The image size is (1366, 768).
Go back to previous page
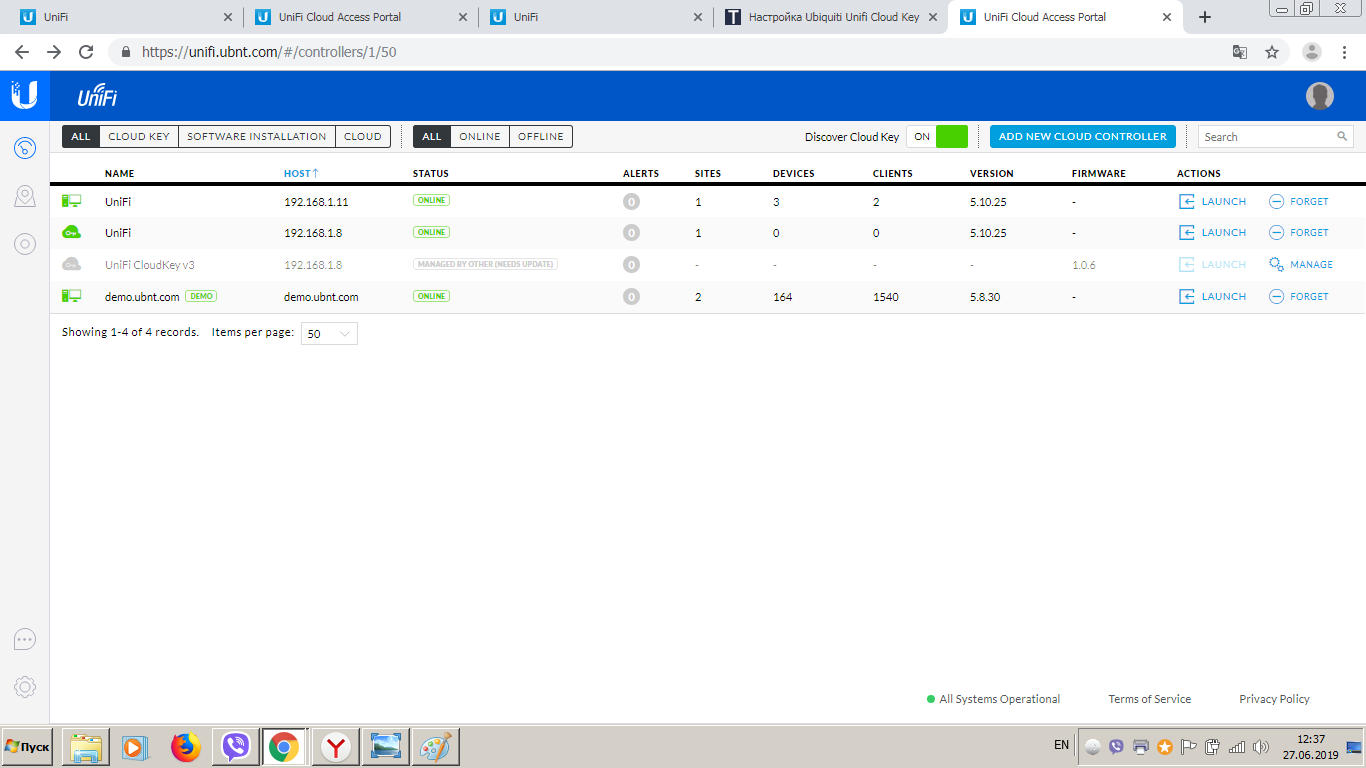(22, 52)
